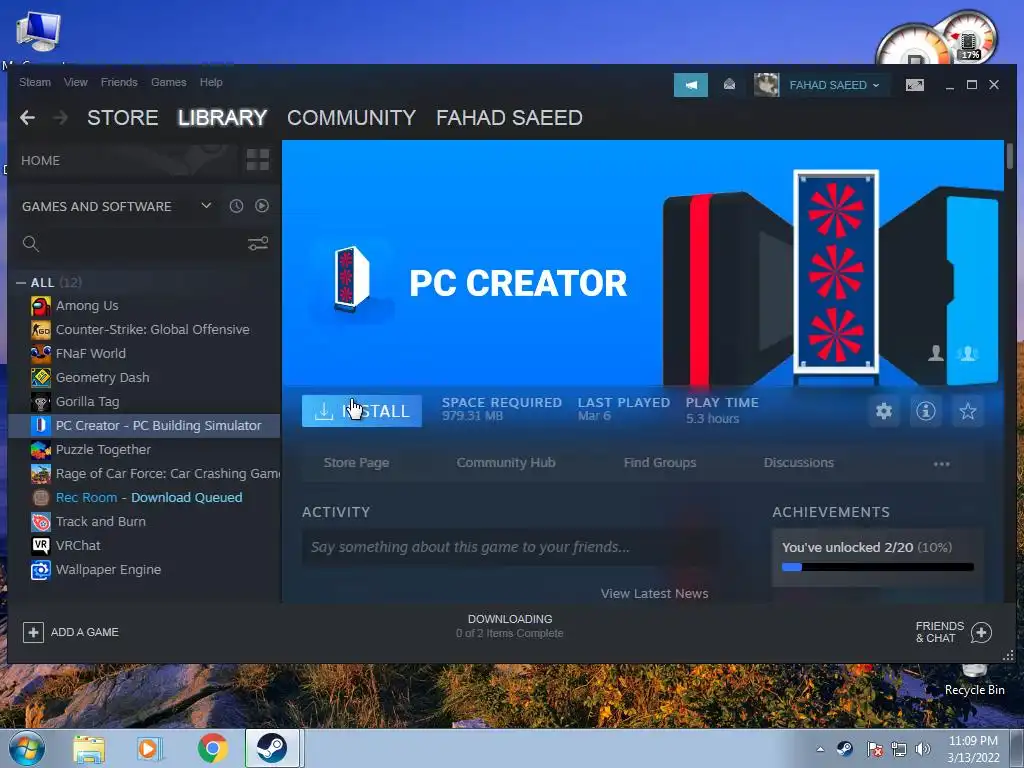Collapse the ALL games category
Image resolution: width=1024 pixels, height=768 pixels.
point(21,283)
